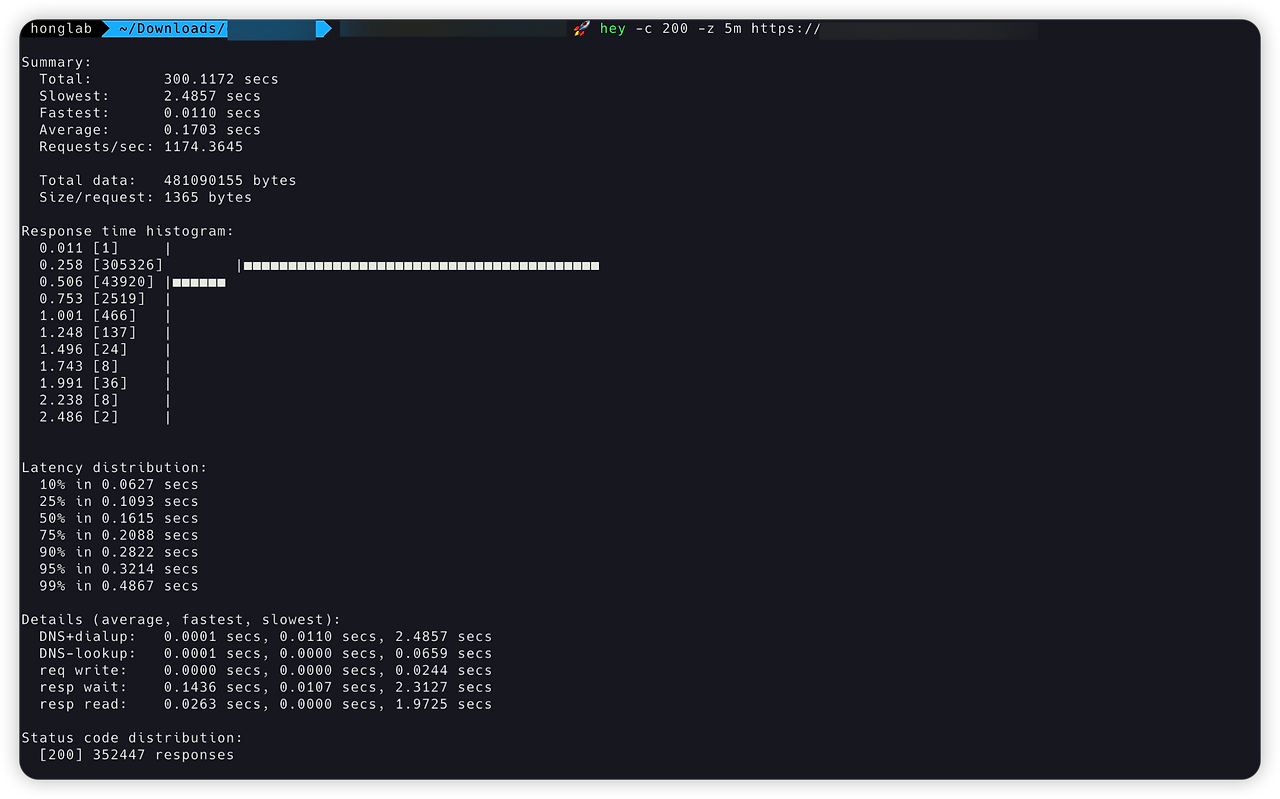Click the blue powerline arrow separator

pyautogui.click(x=322, y=28)
